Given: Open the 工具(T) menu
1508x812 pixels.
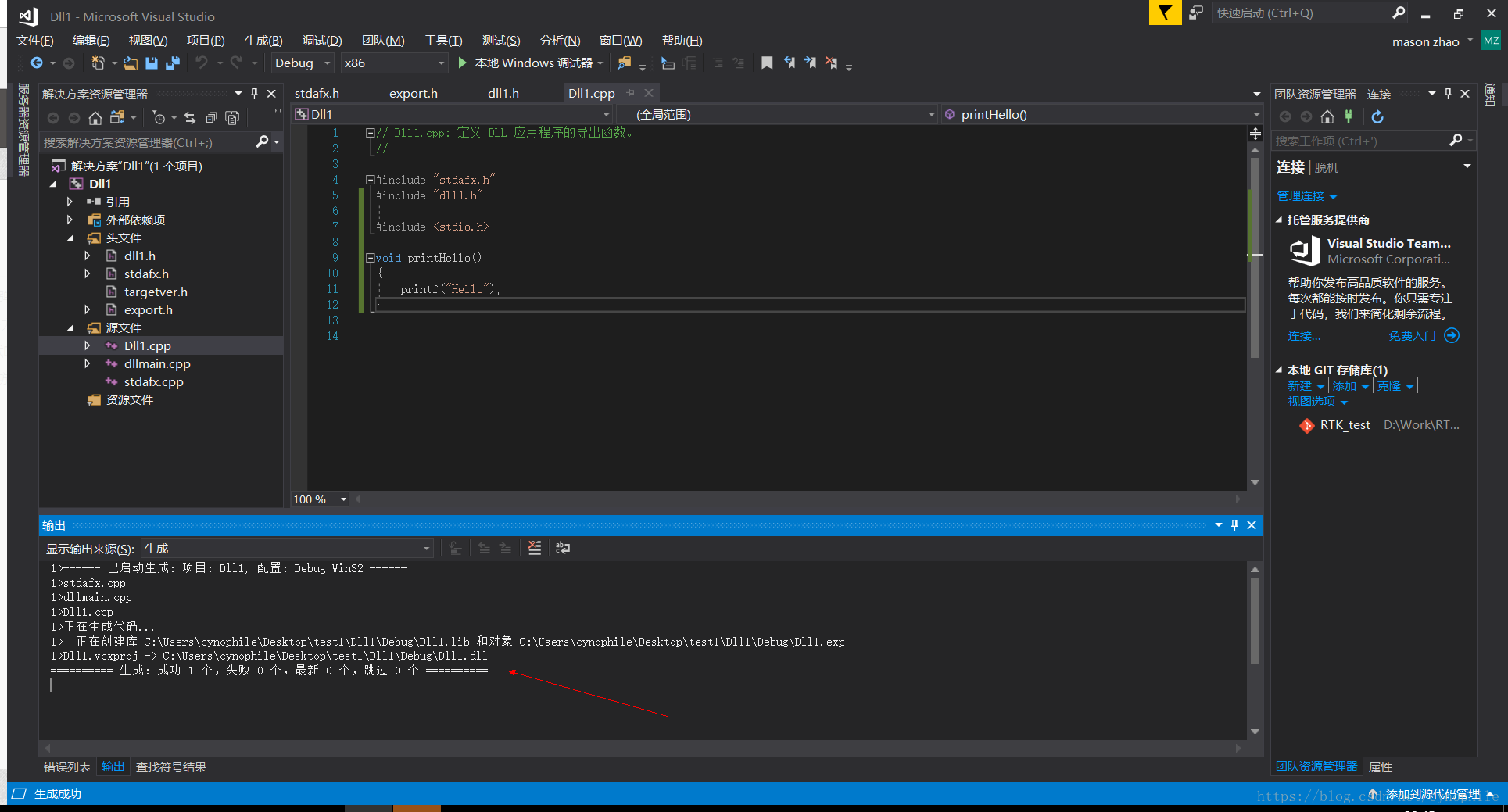Looking at the screenshot, I should coord(443,40).
